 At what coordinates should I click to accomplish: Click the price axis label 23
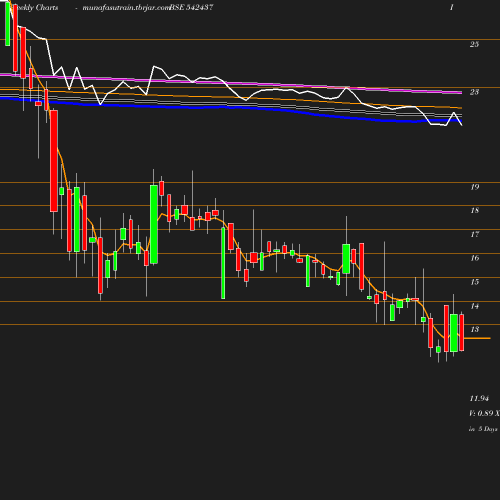pos(474,92)
